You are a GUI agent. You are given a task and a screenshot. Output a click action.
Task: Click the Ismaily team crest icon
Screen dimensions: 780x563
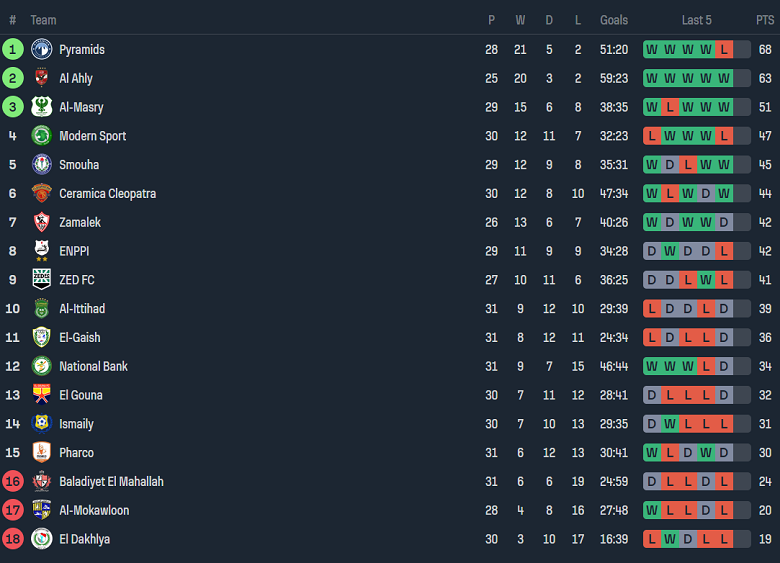41,424
